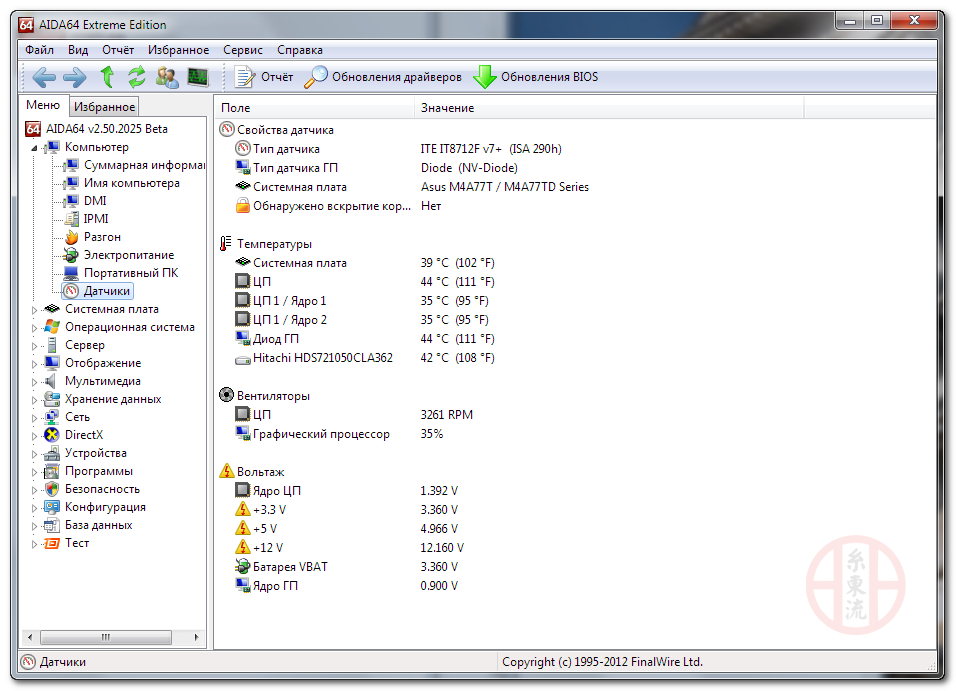
Task: Expand the Сервер tree node
Action: coord(34,346)
